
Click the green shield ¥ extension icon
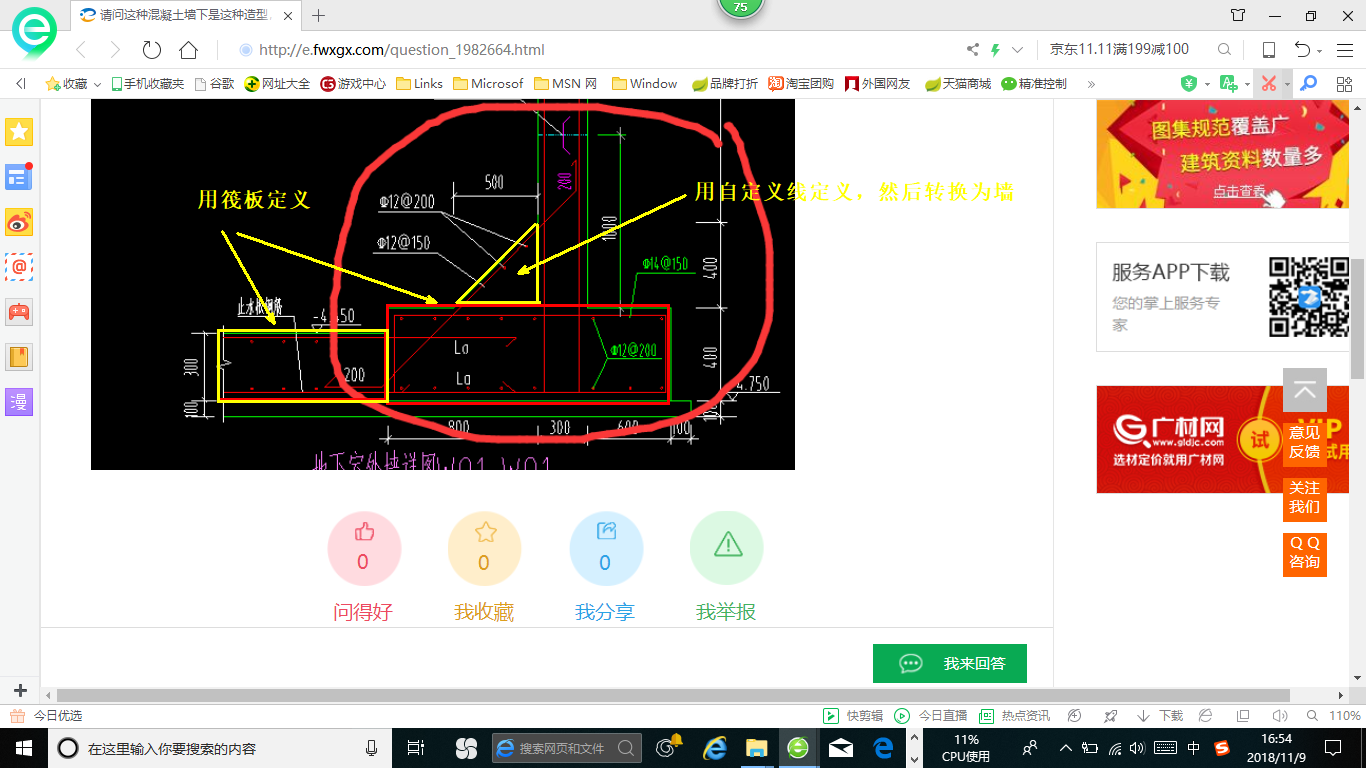[x=1189, y=84]
